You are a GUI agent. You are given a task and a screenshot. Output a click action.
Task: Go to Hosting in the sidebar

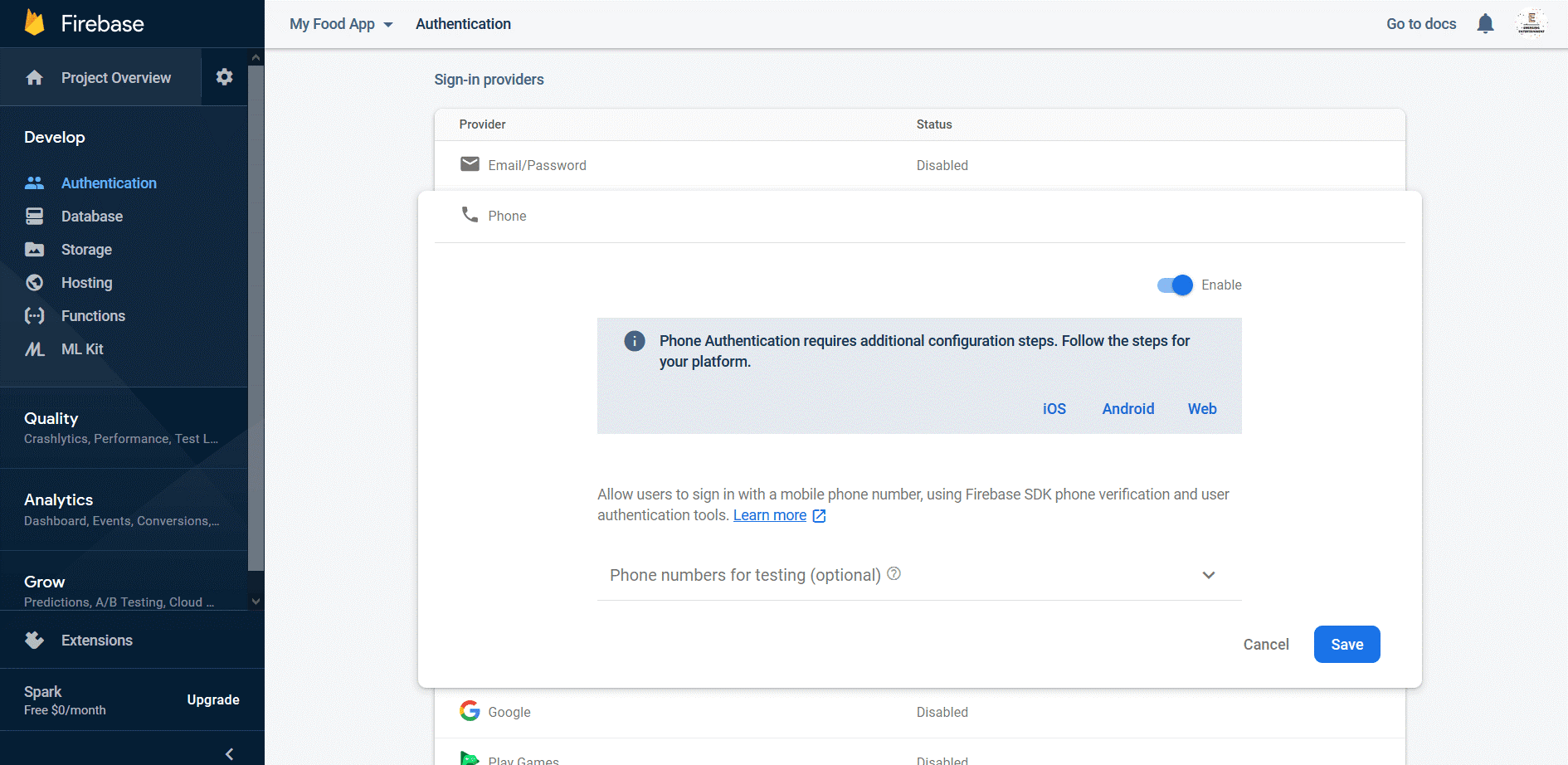click(x=87, y=282)
